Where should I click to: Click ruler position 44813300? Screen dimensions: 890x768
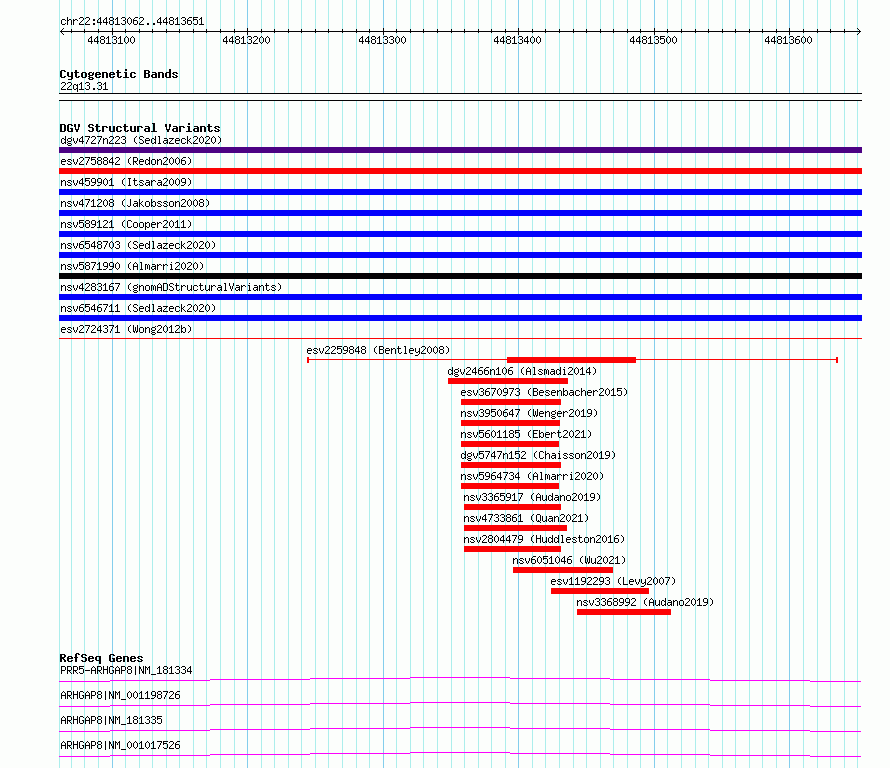click(x=382, y=40)
